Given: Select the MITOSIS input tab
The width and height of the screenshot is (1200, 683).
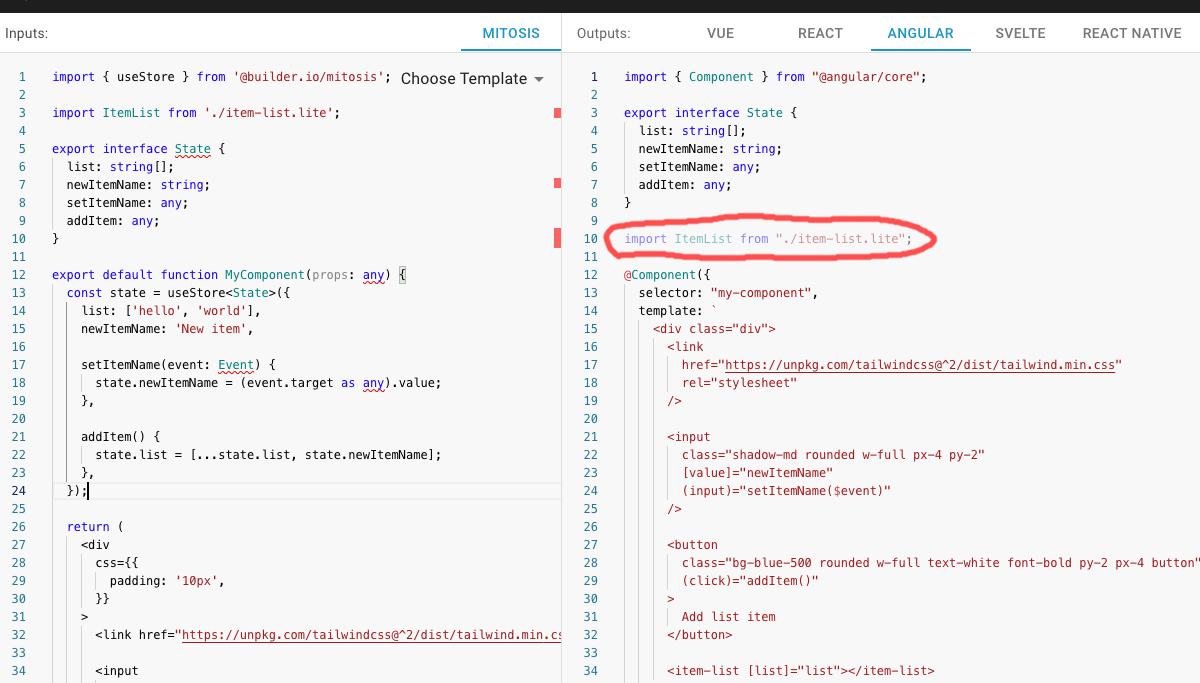Looking at the screenshot, I should pyautogui.click(x=510, y=33).
